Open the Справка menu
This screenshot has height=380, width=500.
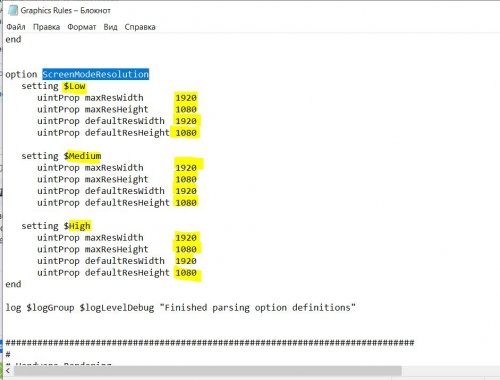pos(140,27)
